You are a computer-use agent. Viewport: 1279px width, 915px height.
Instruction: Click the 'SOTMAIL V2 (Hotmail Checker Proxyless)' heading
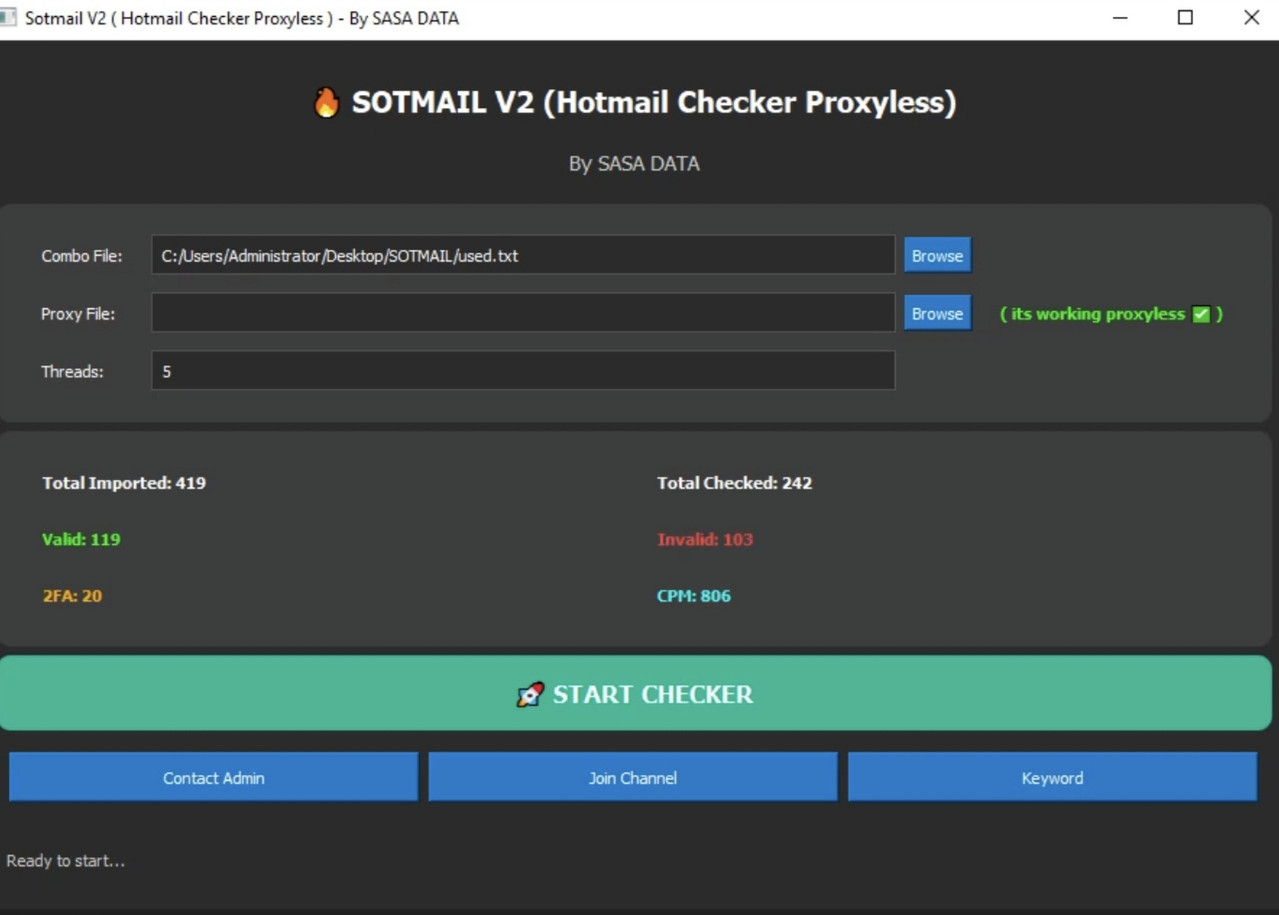tap(654, 102)
